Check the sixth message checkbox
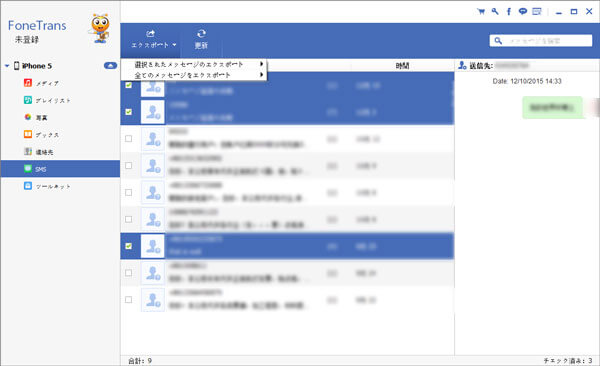Image resolution: width=600 pixels, height=366 pixels. coord(129,219)
